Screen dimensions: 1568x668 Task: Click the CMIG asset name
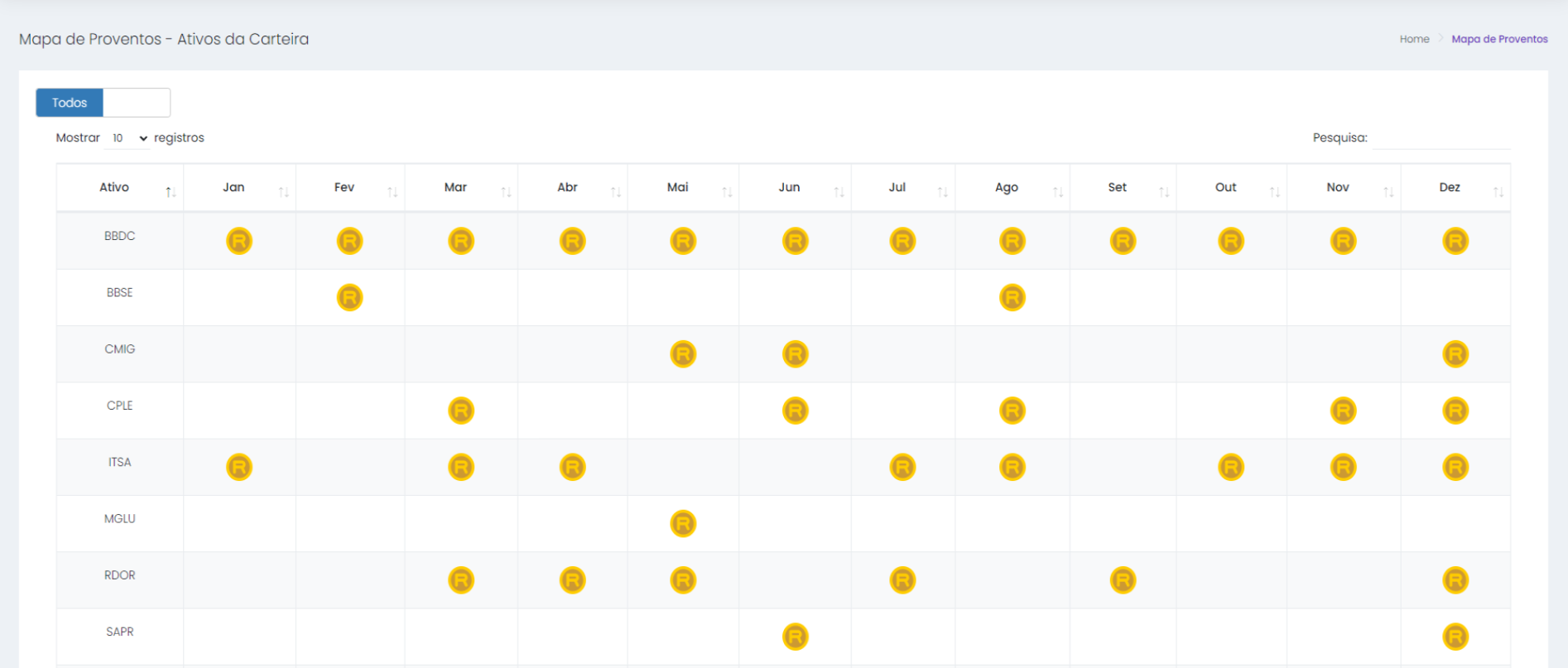(120, 349)
